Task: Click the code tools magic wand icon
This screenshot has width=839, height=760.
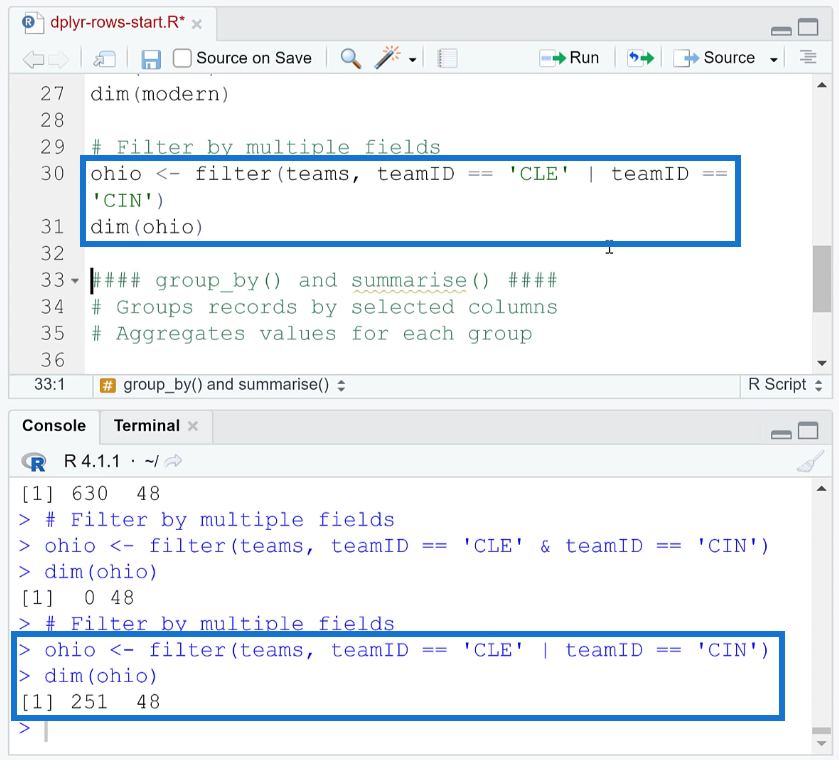Action: [x=388, y=57]
